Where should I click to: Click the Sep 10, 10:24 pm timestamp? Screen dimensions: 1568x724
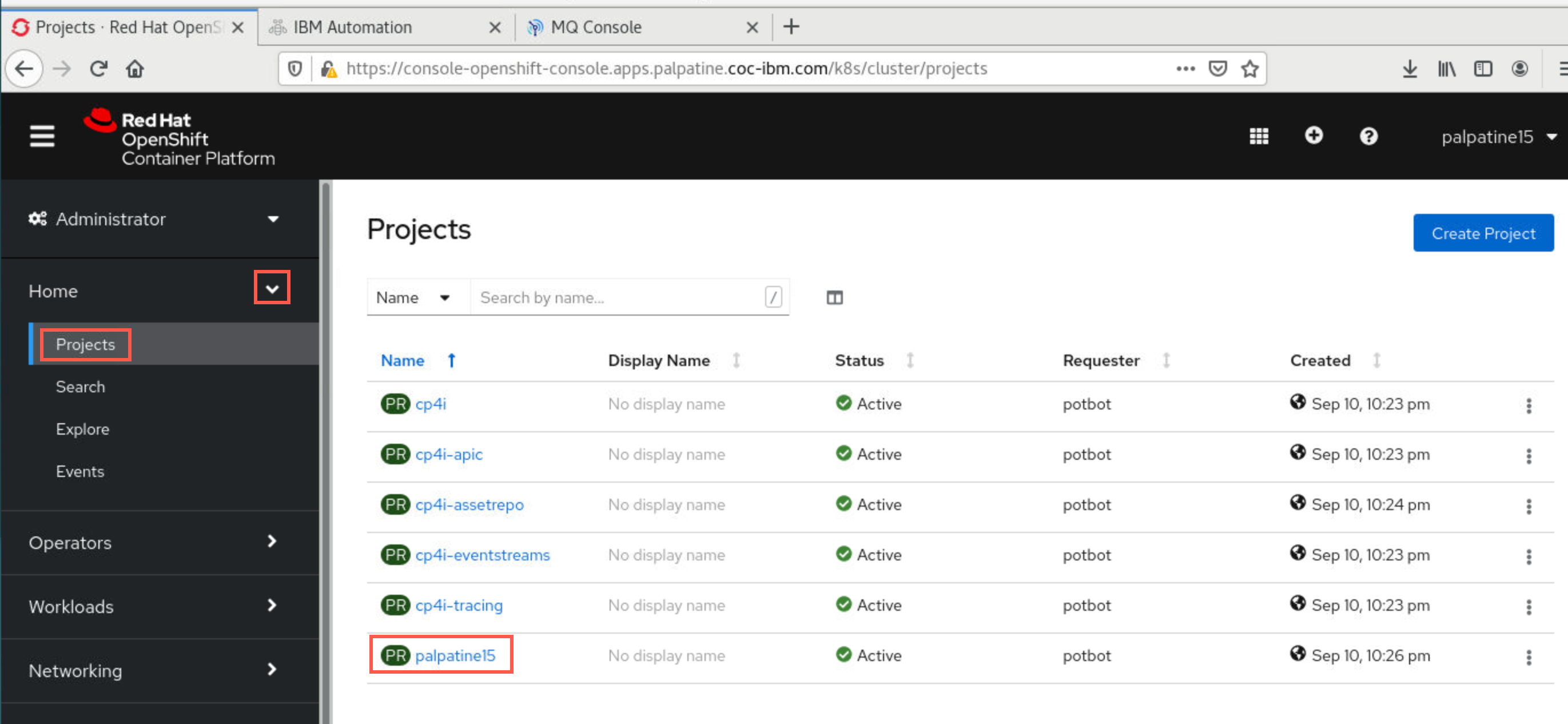1370,506
